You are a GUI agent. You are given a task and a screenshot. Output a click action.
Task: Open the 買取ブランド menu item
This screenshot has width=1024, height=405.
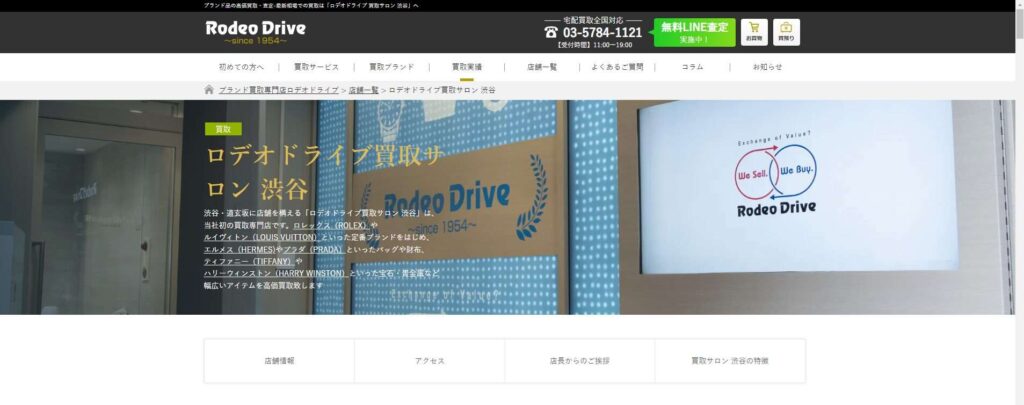click(392, 67)
